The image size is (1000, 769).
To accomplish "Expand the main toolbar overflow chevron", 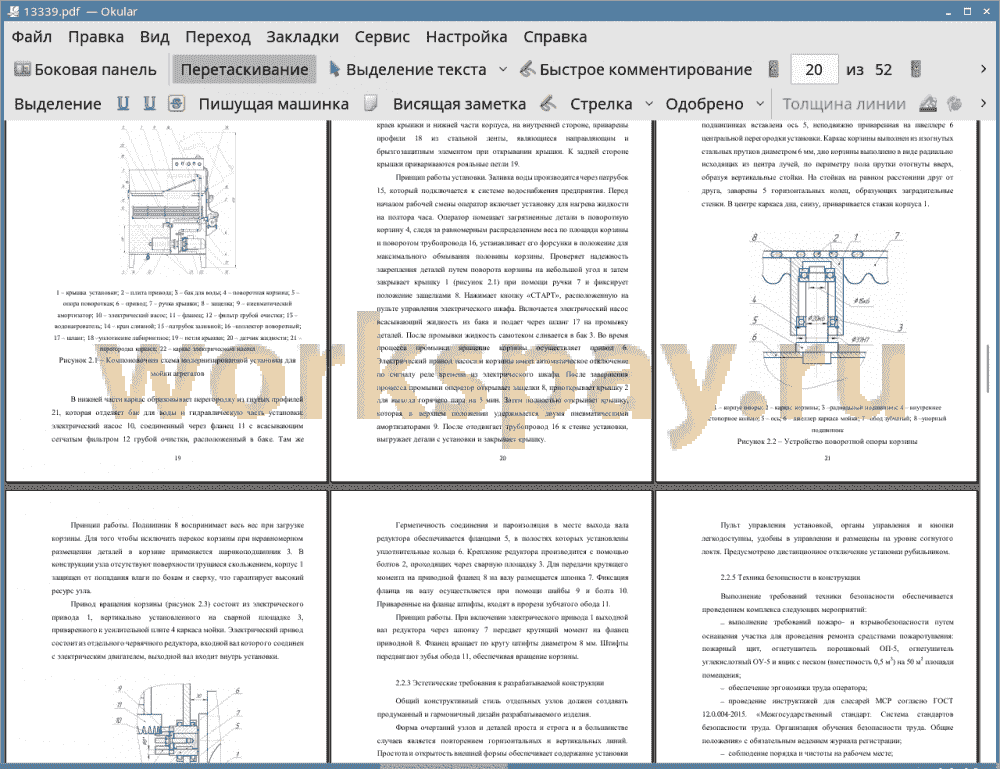I will click(983, 69).
